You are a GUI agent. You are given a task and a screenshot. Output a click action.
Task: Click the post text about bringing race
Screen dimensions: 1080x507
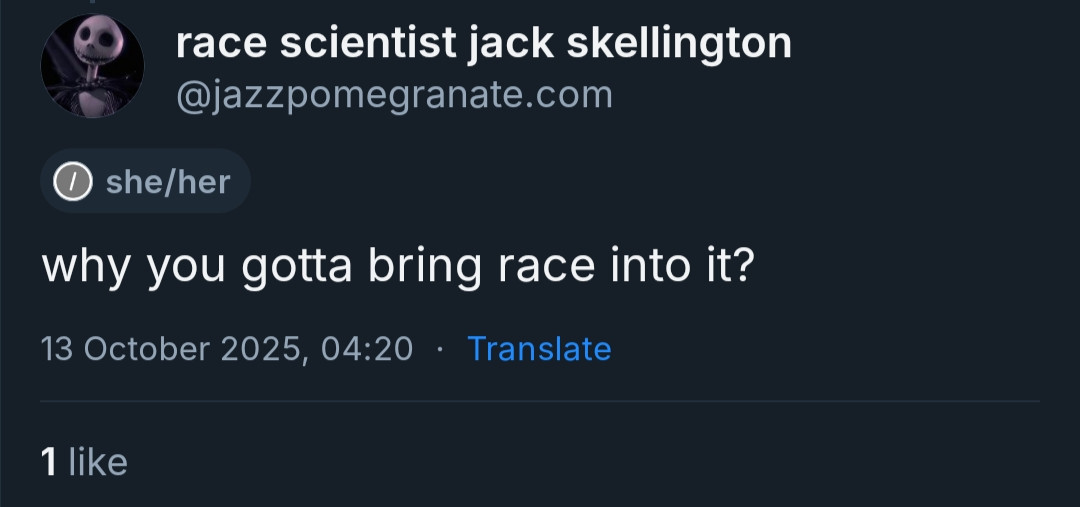396,267
